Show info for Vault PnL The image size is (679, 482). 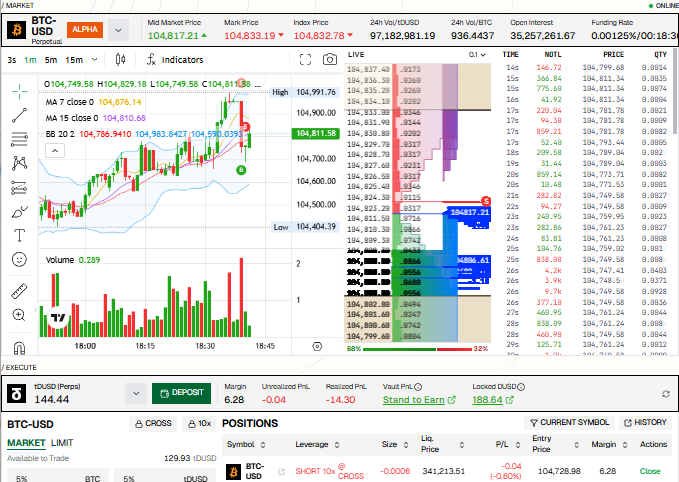click(418, 387)
